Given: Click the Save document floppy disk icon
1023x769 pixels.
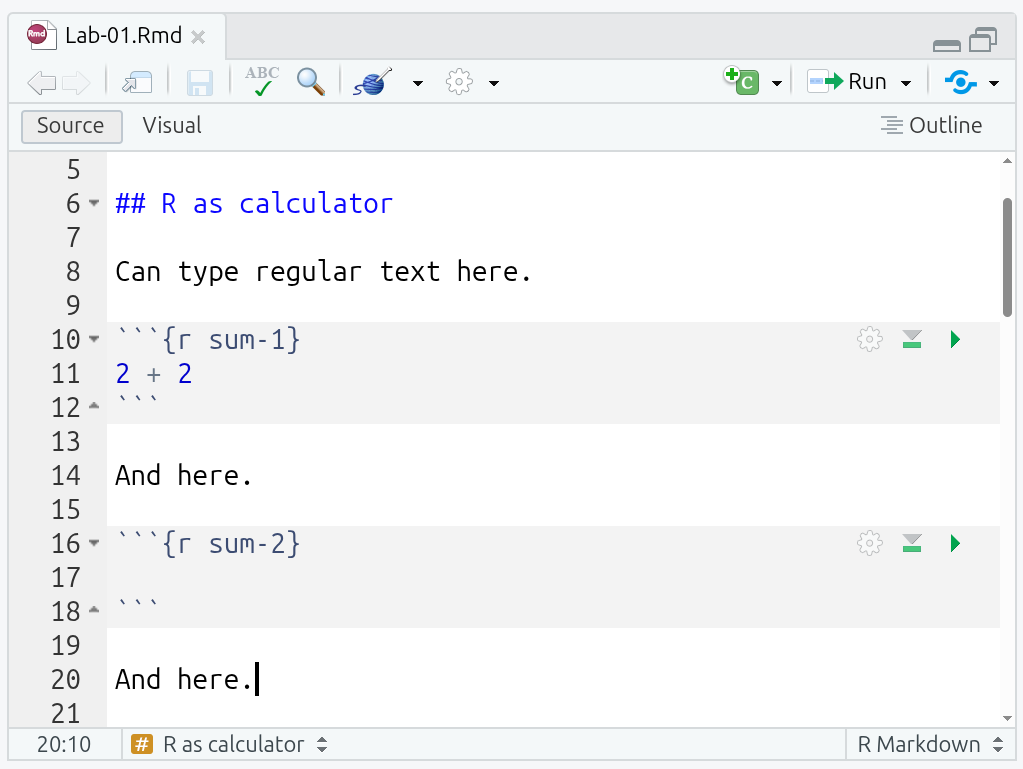Looking at the screenshot, I should 200,82.
